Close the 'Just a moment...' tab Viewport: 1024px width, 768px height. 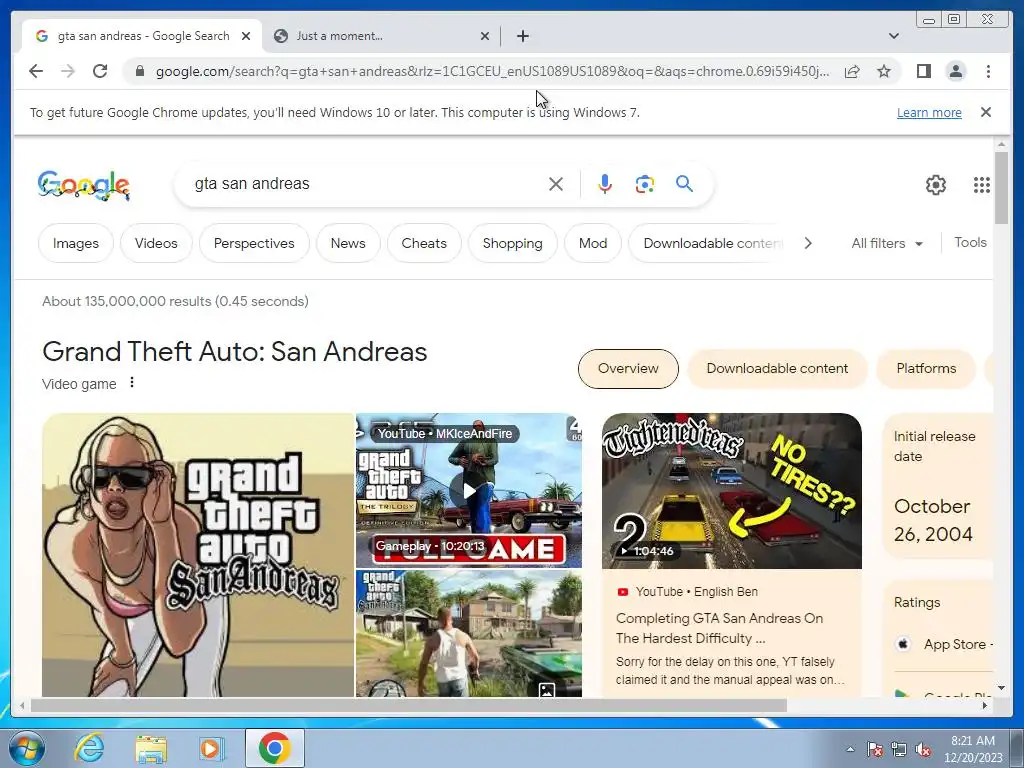click(x=485, y=36)
